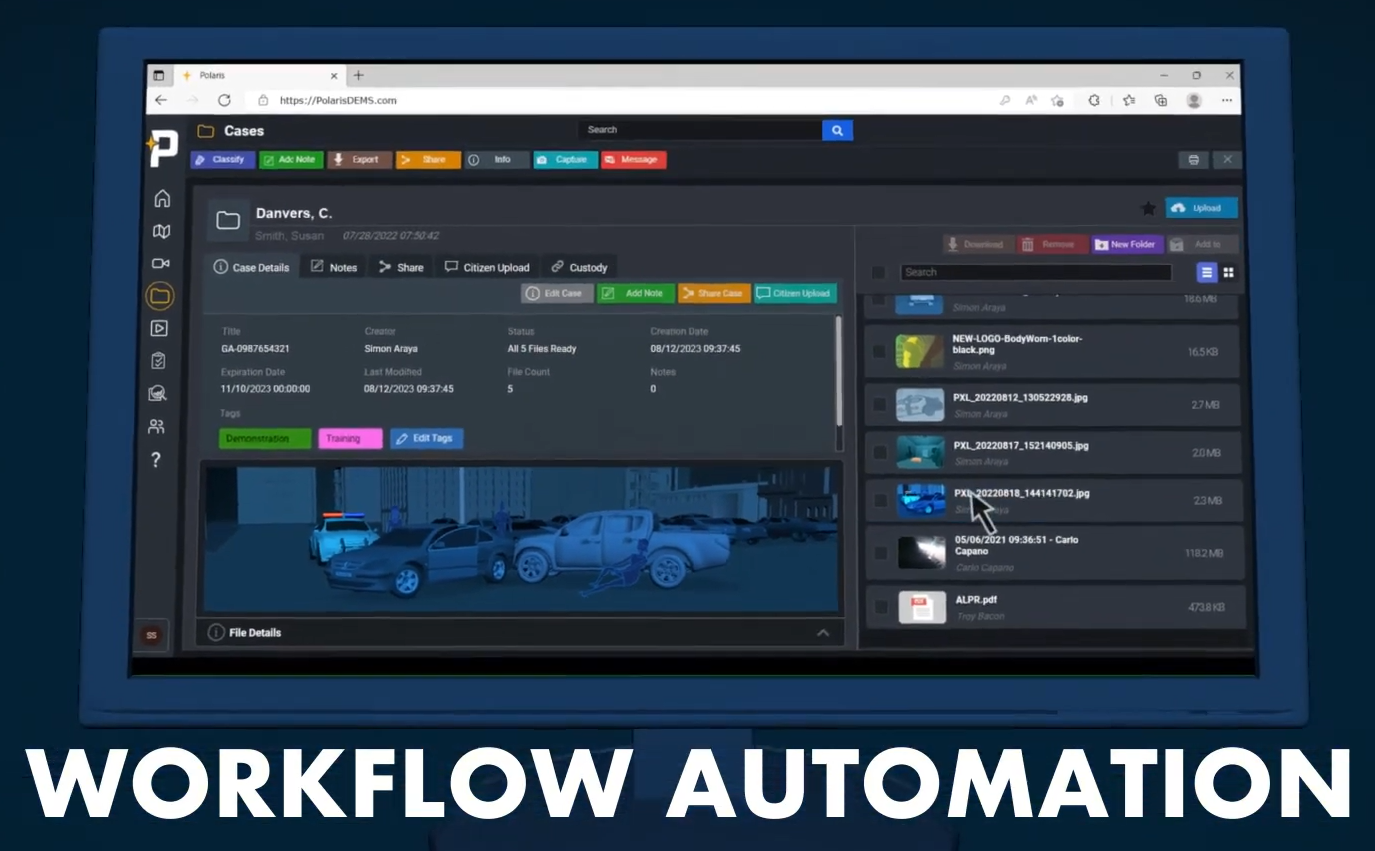Open browser favorites list icon
Screen dimensions: 1375x851
click(1129, 100)
